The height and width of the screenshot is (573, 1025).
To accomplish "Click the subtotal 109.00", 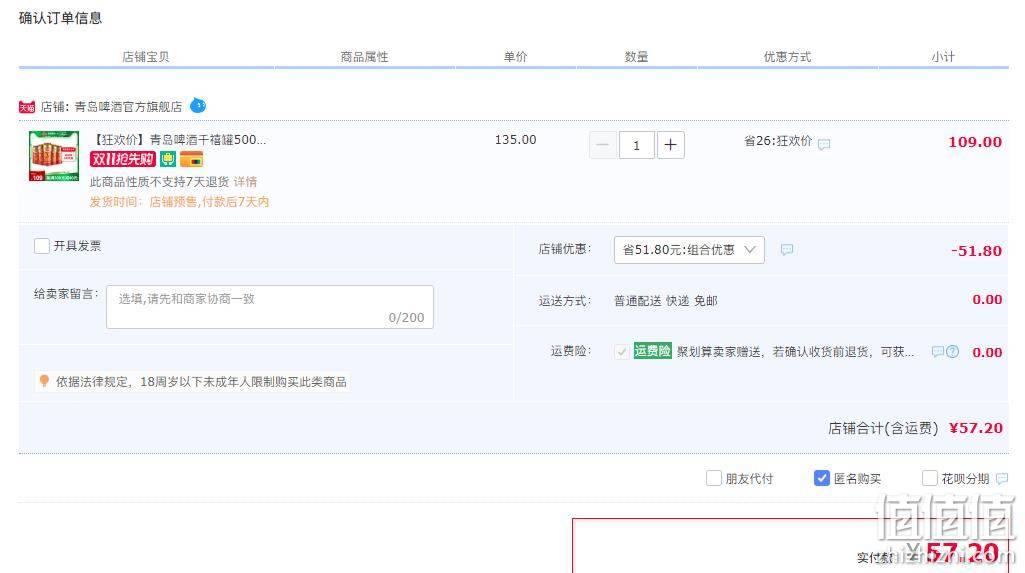I will coord(975,142).
